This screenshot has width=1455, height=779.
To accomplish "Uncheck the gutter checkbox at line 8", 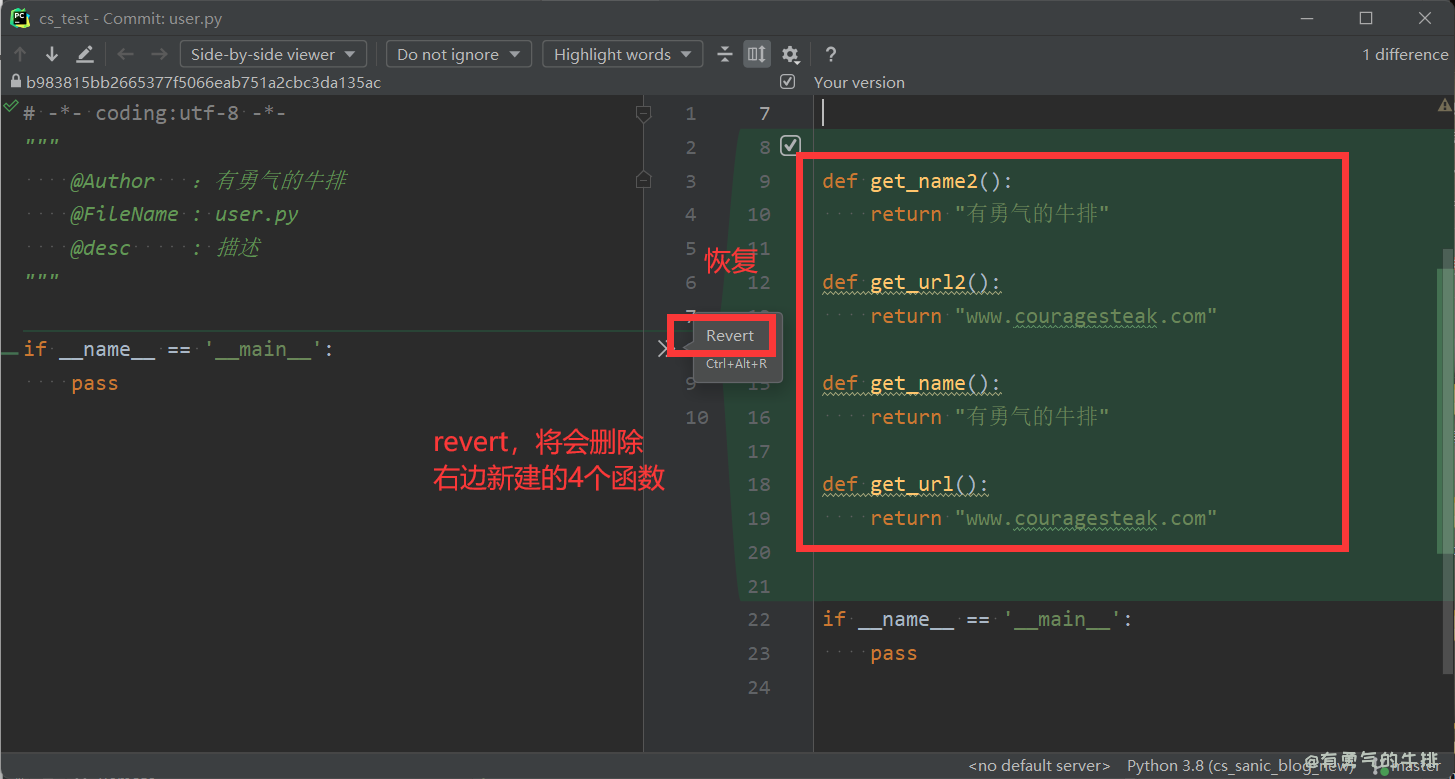I will [790, 145].
